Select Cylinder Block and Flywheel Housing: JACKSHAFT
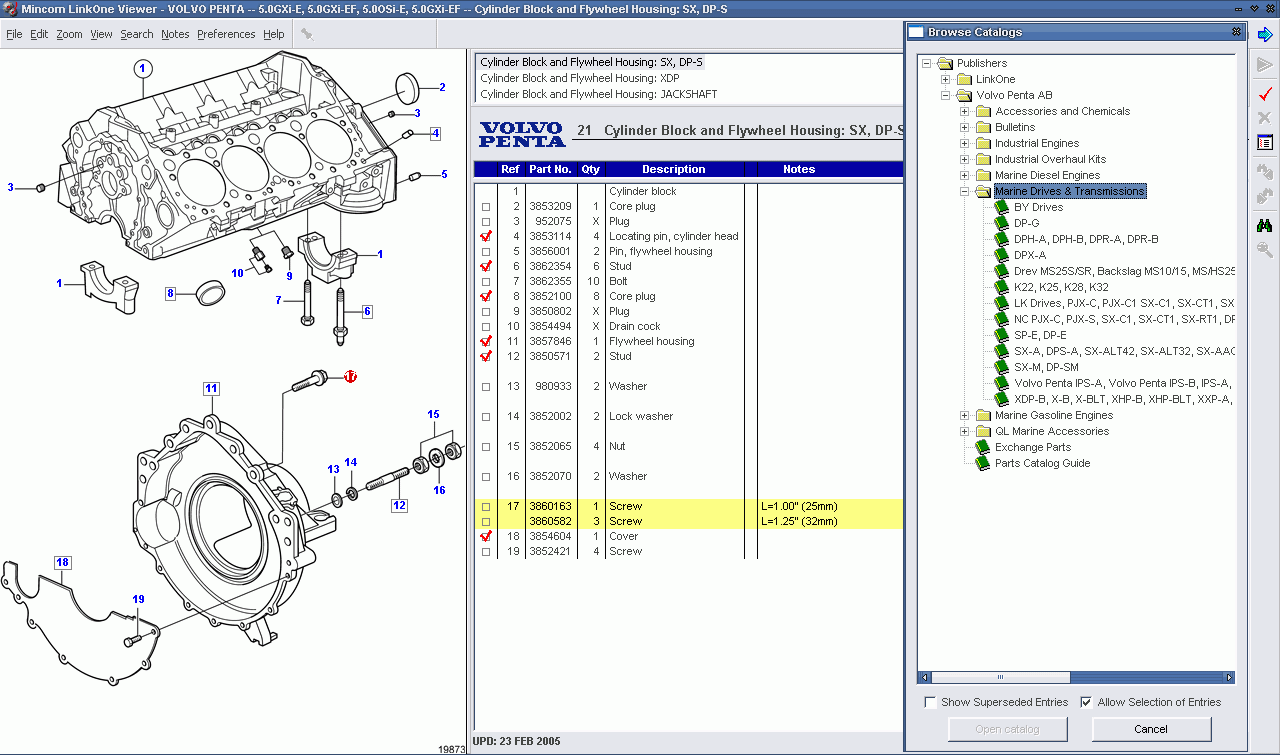The height and width of the screenshot is (755, 1280). 598,94
